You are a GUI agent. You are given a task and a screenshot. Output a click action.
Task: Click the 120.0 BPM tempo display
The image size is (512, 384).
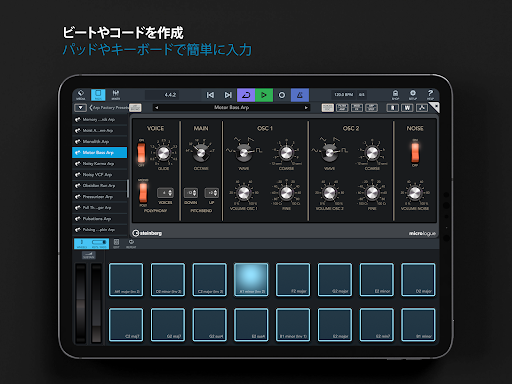(344, 95)
